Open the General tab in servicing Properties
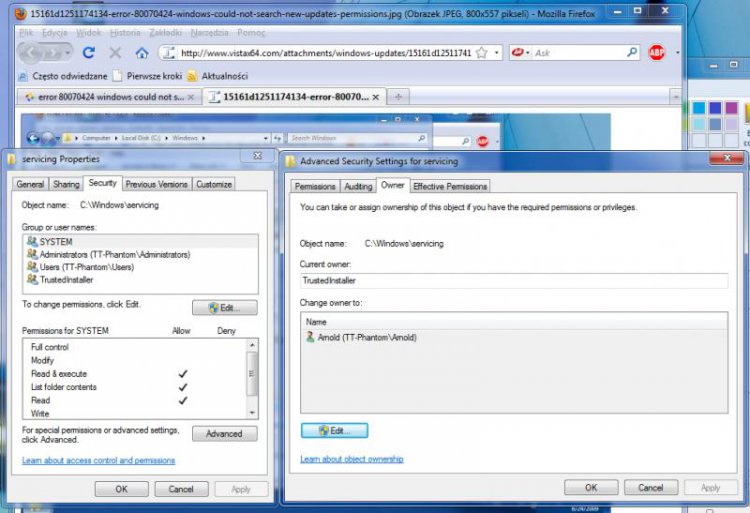Screen dimensions: 750x513 (x=30, y=184)
